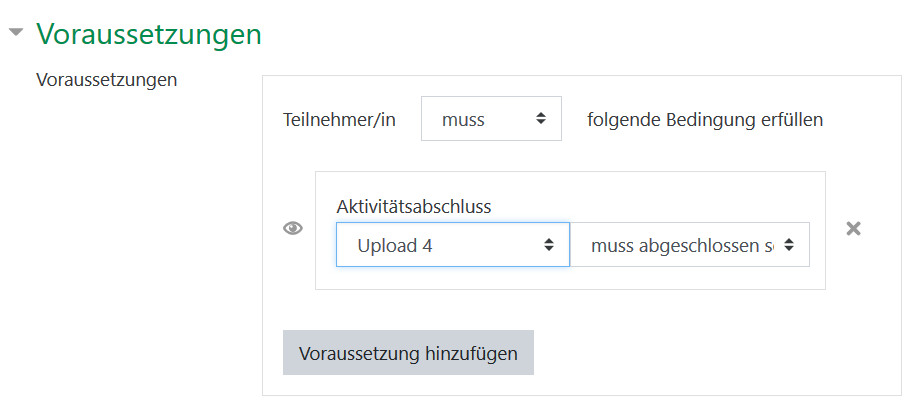
Task: Click the "Aktivitätsabschluss" condition label
Action: pyautogui.click(x=414, y=207)
